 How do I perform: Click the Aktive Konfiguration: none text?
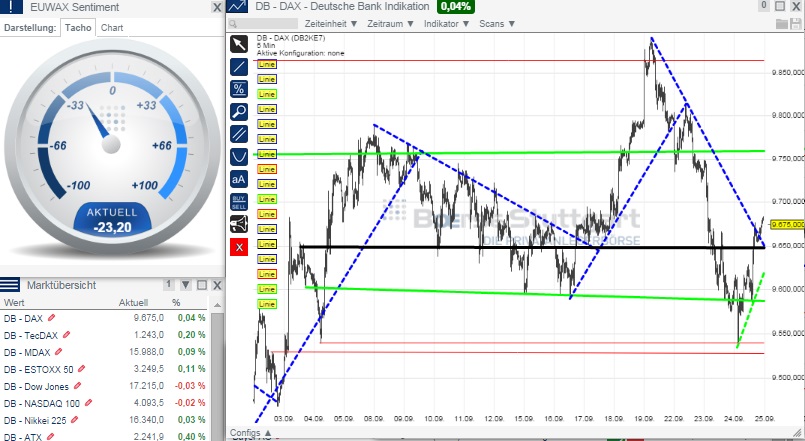pyautogui.click(x=301, y=53)
